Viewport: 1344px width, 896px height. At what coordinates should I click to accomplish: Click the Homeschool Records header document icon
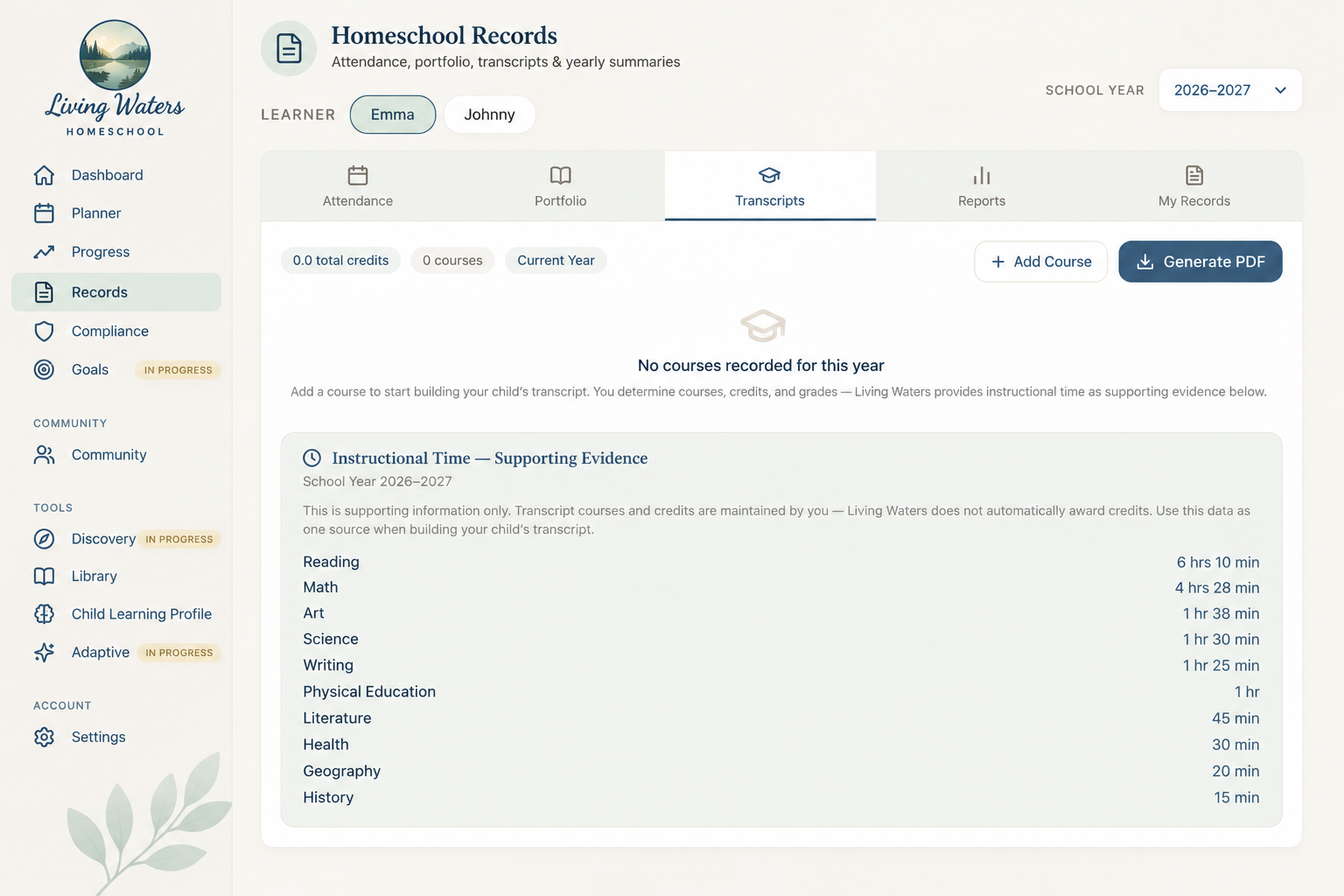tap(289, 48)
